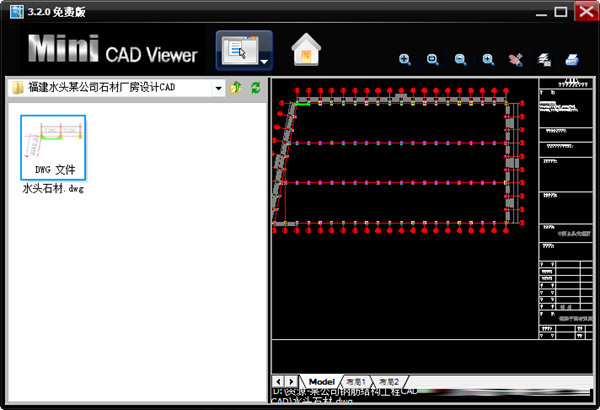
Task: Select the pan hand tool
Action: point(516,59)
